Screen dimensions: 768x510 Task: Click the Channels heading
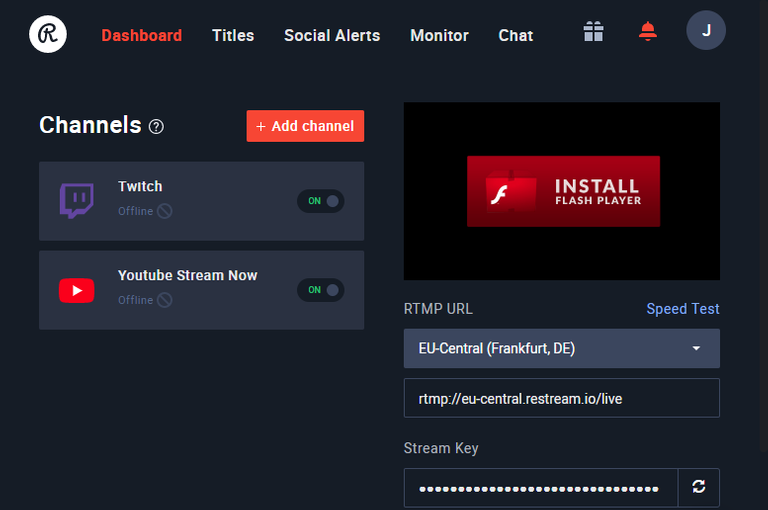(x=90, y=125)
